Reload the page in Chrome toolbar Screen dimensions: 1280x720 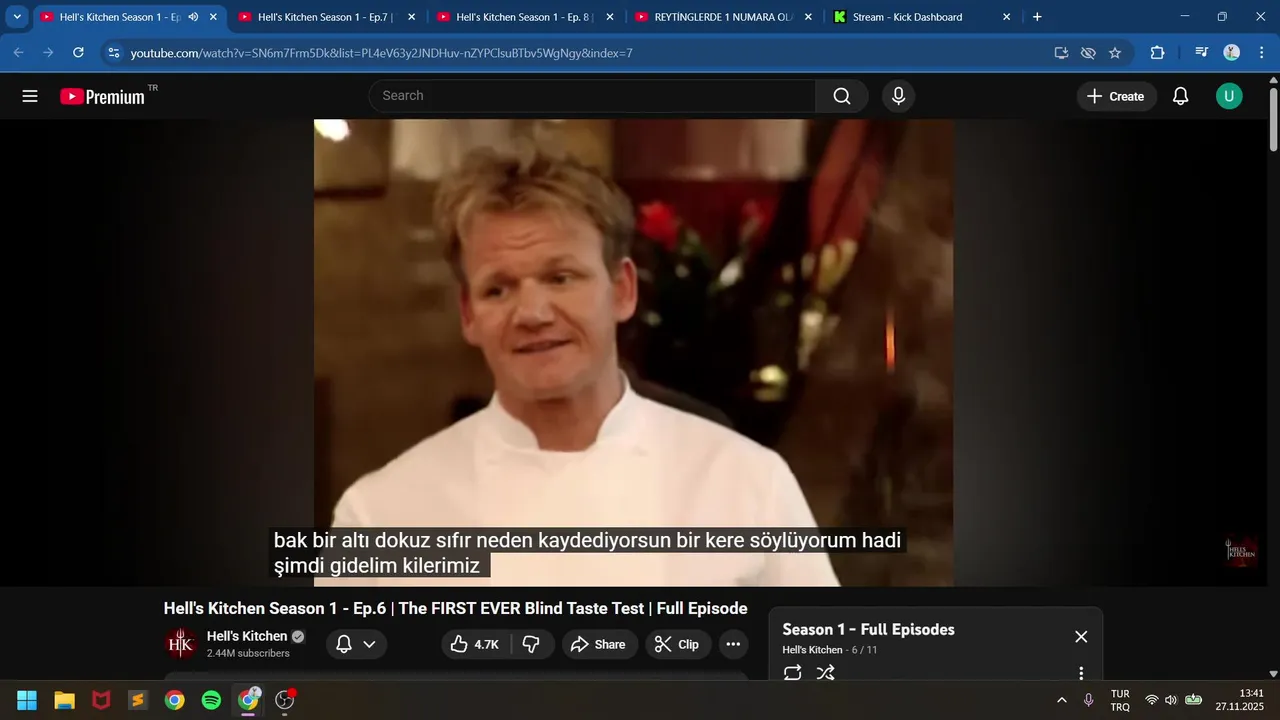(x=78, y=53)
